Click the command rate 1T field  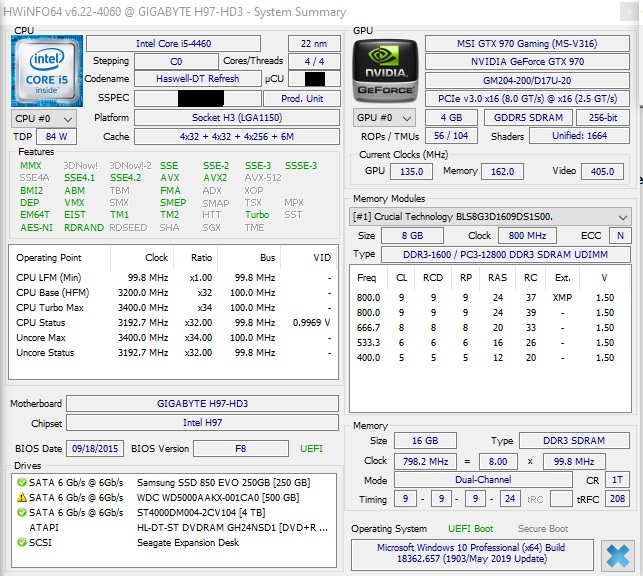(x=617, y=480)
